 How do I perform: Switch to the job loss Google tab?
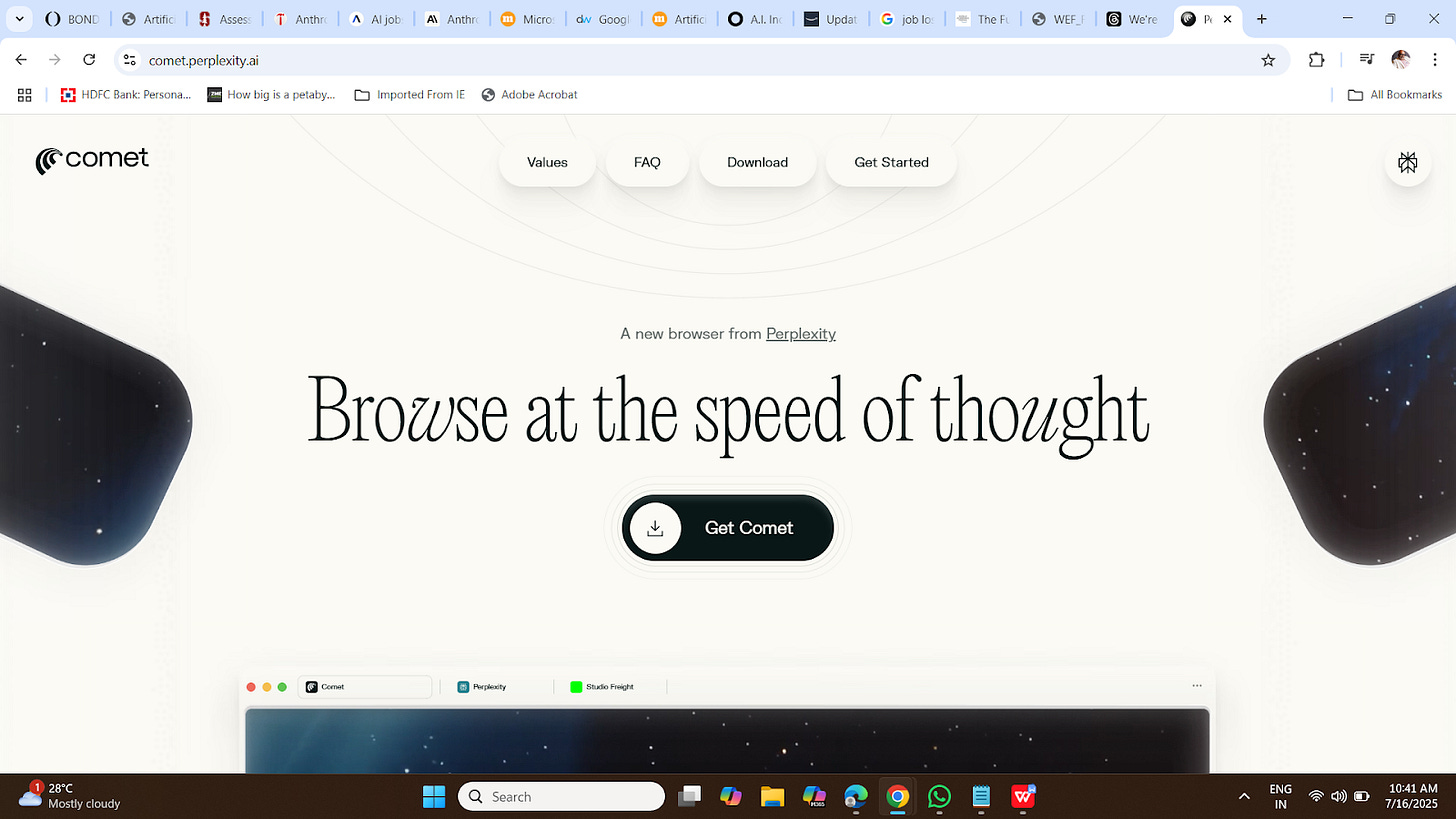pos(906,19)
